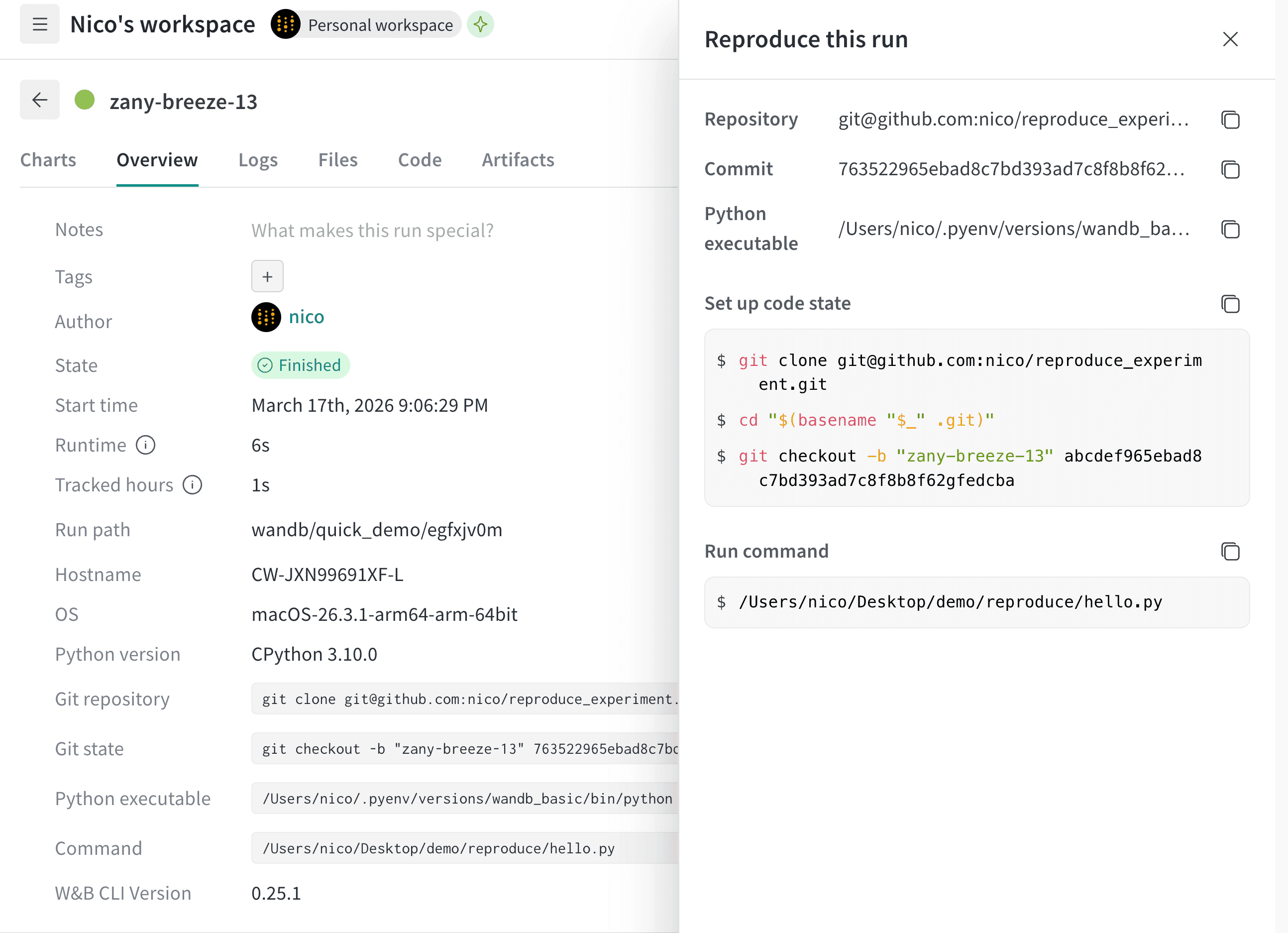Show info about Runtime
Viewport: 1288px width, 933px height.
click(145, 445)
